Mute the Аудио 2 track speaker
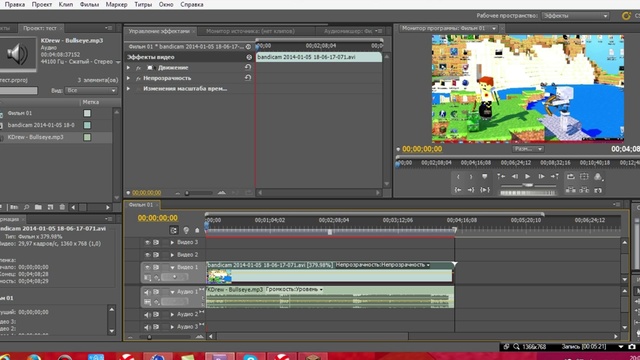The image size is (640, 360). (147, 315)
